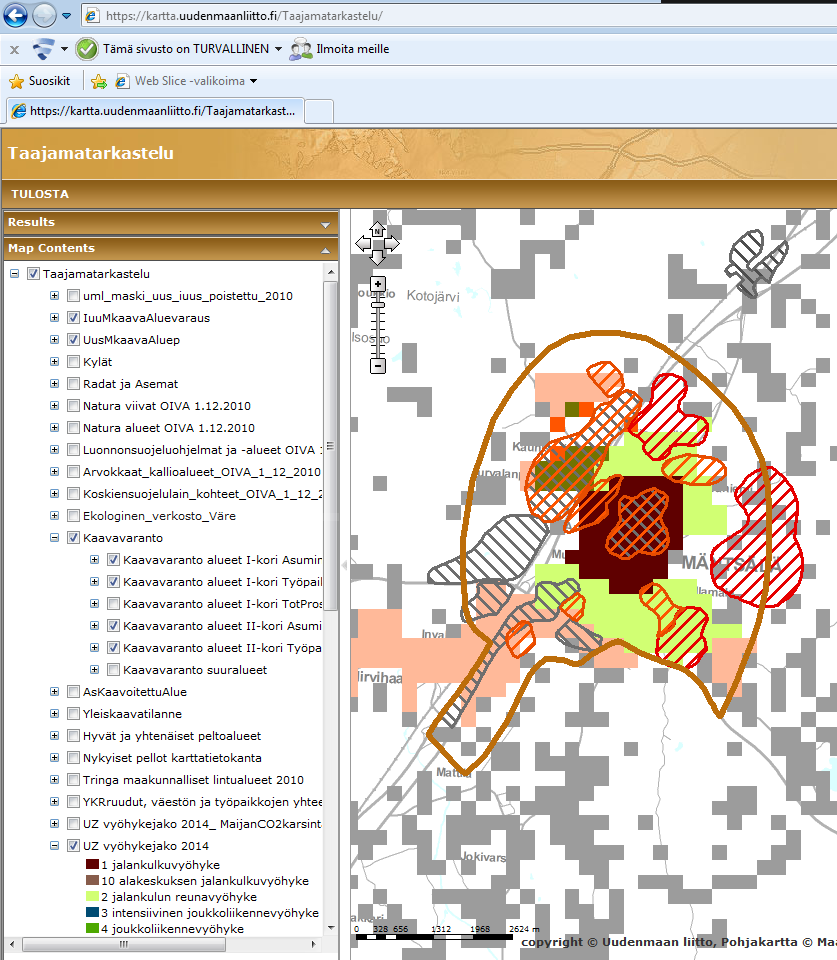Select the 'Yleiskaavatilanne' layer label
The width and height of the screenshot is (837, 960).
[132, 714]
